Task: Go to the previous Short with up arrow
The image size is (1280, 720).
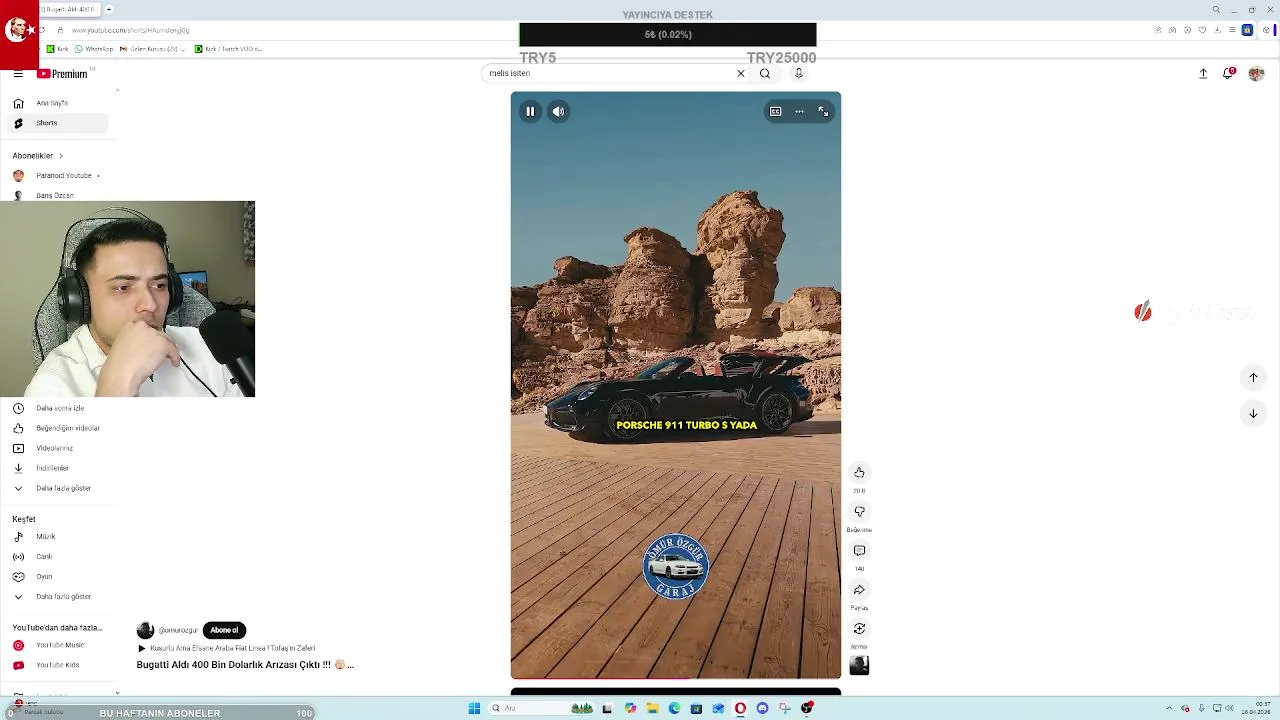Action: (x=1253, y=377)
